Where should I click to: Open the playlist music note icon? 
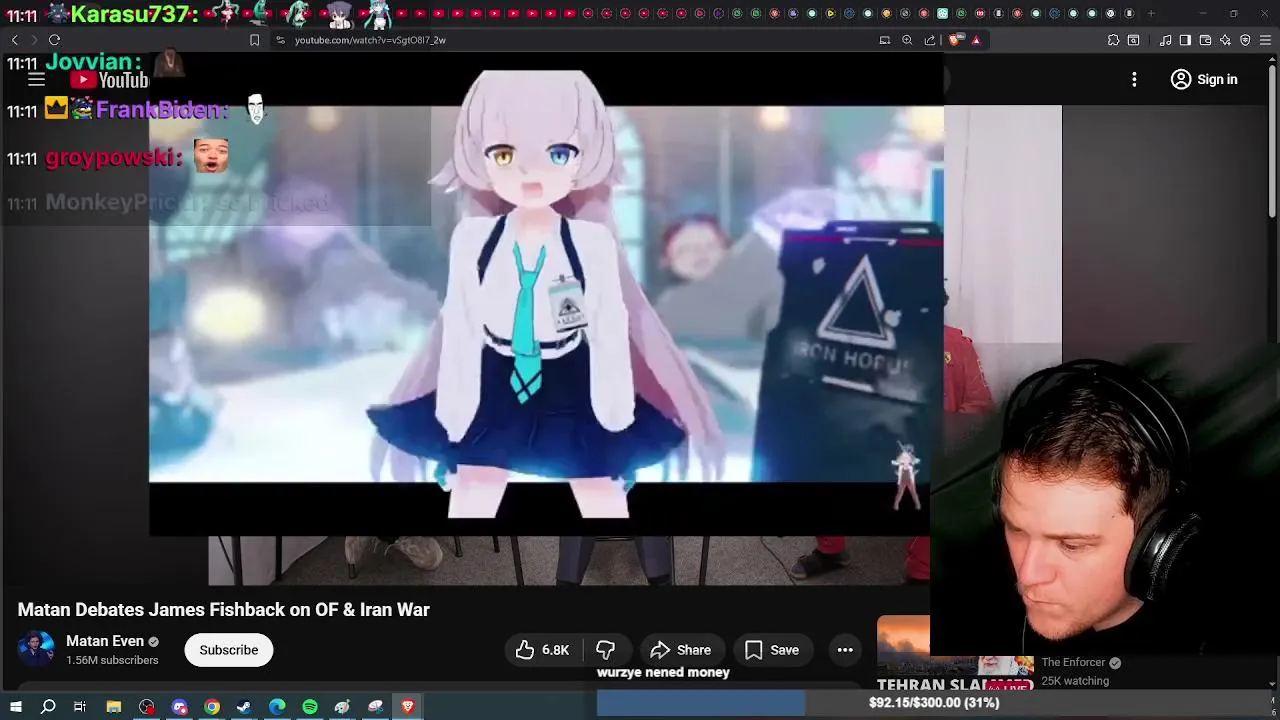point(1166,40)
